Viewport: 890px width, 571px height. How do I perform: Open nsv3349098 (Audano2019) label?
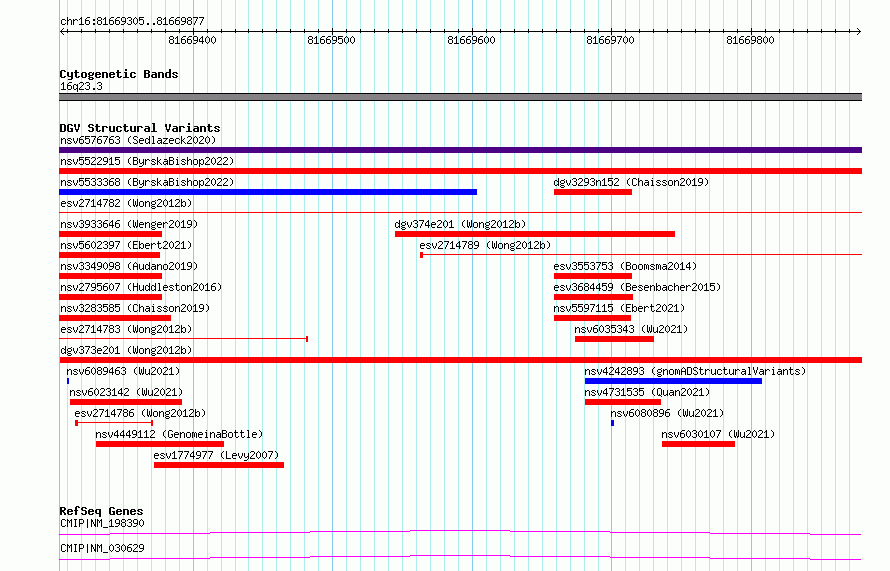coord(129,266)
